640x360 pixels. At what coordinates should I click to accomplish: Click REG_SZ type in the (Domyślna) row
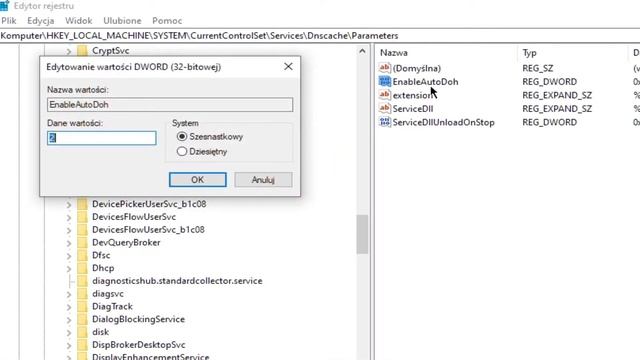coord(538,68)
